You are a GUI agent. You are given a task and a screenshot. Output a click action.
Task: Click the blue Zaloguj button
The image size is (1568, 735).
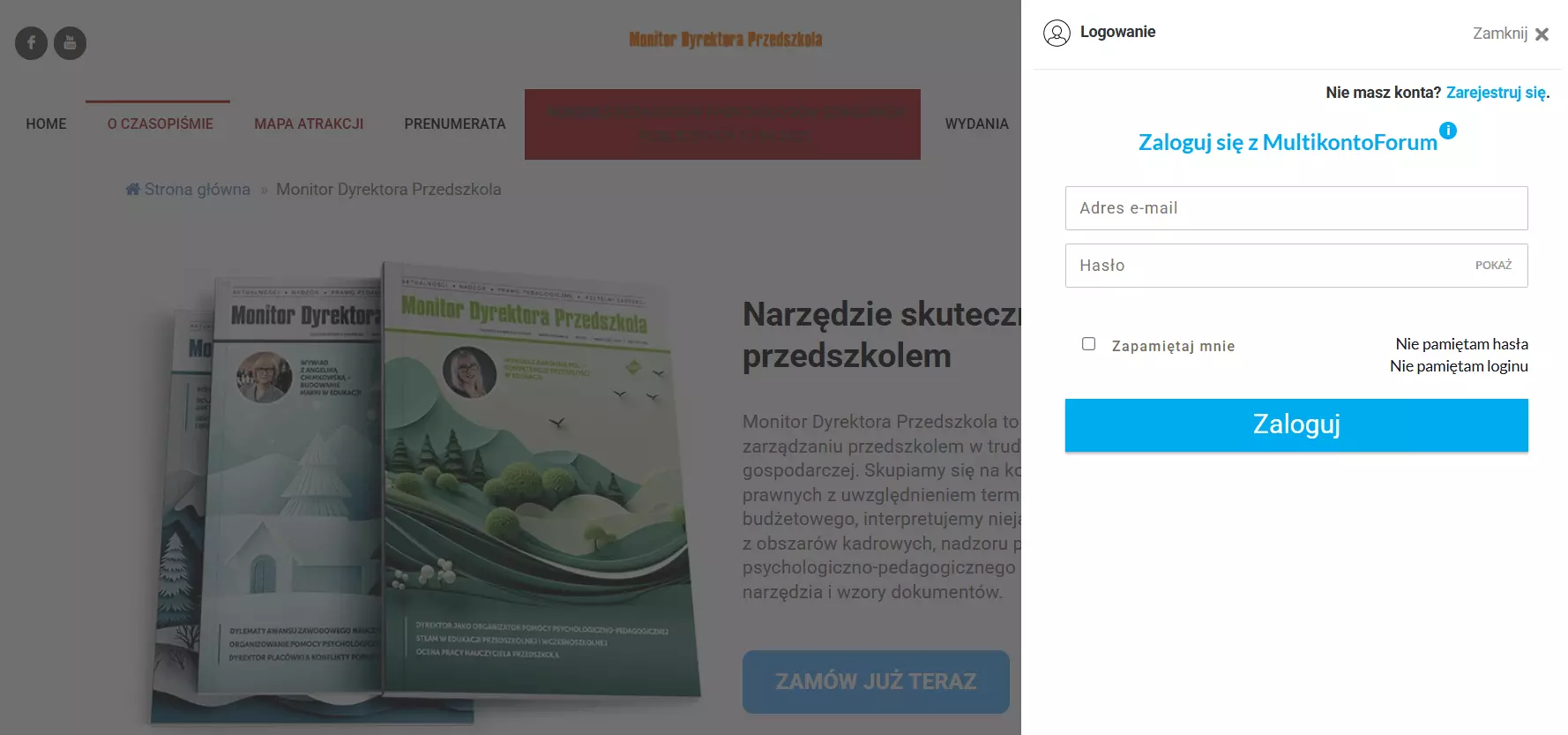1296,425
